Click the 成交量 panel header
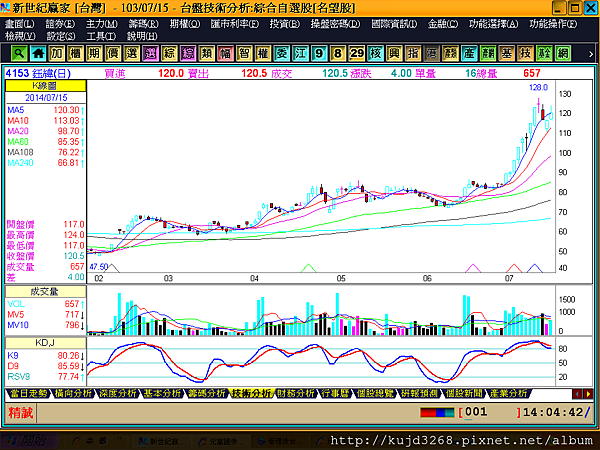Viewport: 600px width, 450px height. (x=46, y=292)
